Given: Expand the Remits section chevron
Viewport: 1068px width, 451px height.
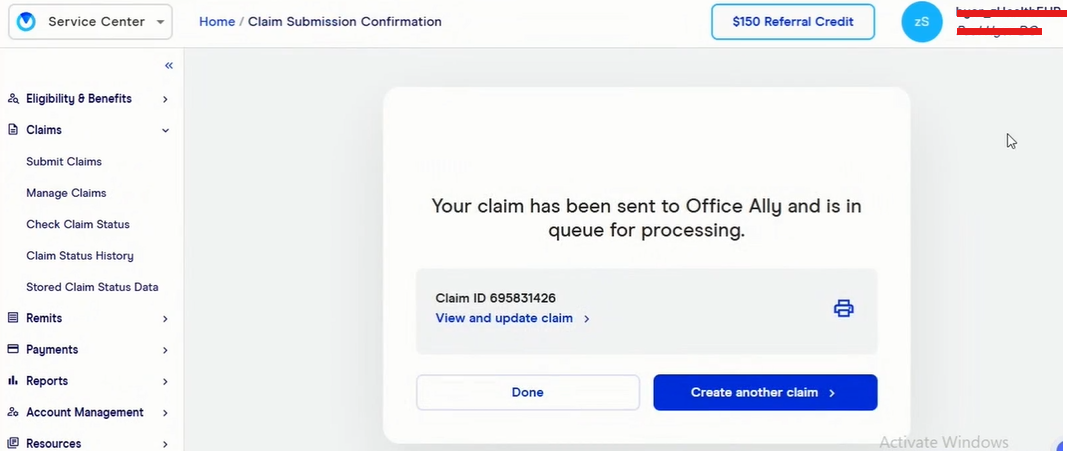Looking at the screenshot, I should (x=165, y=319).
